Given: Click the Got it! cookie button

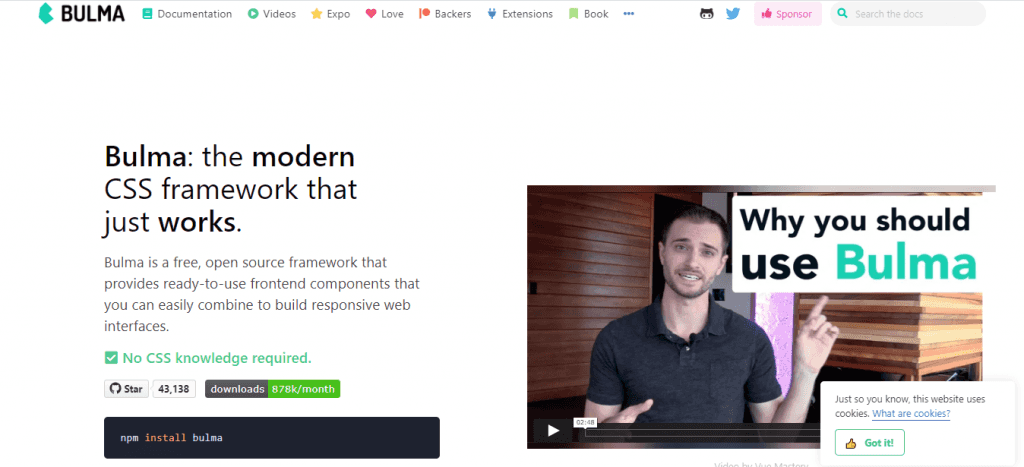Looking at the screenshot, I should (869, 443).
